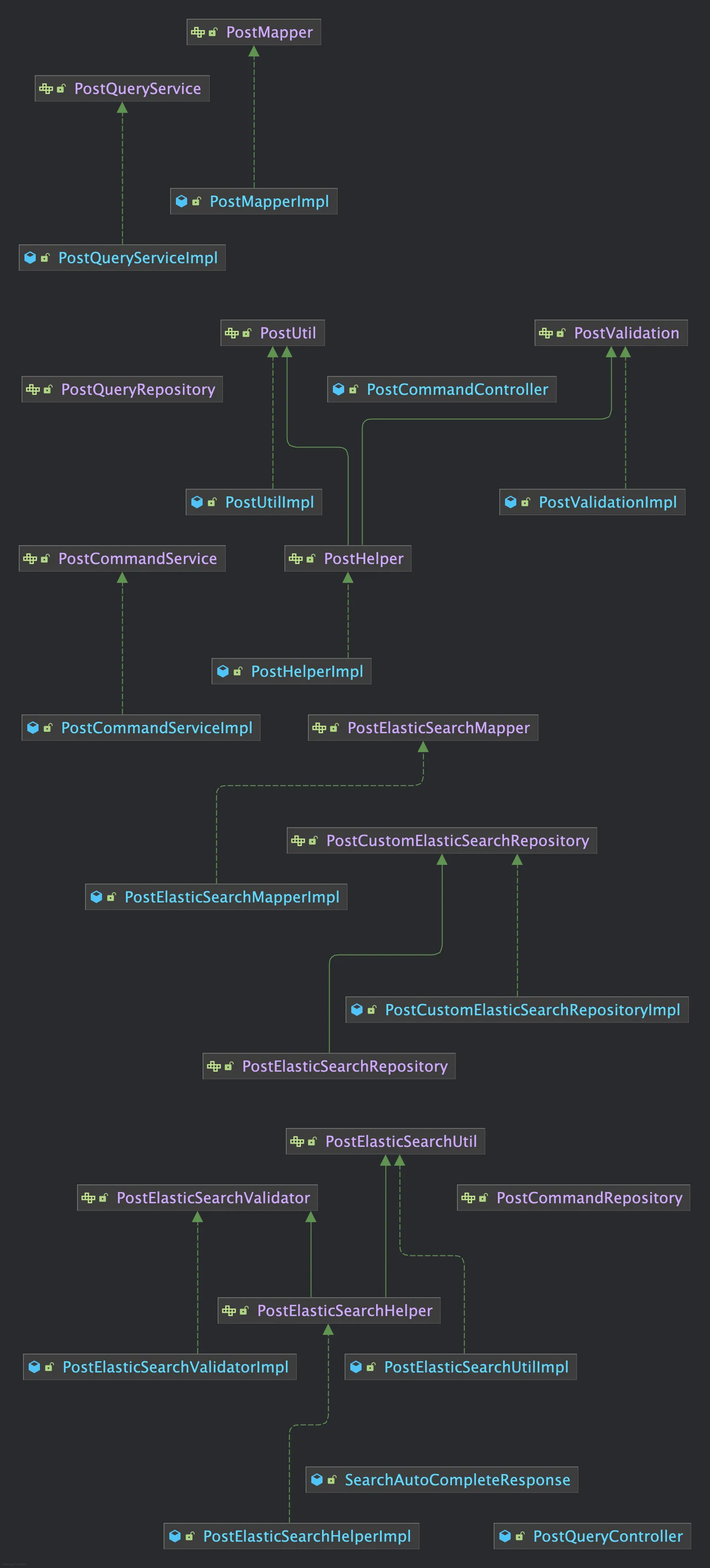Select the PostValidation node

[611, 333]
